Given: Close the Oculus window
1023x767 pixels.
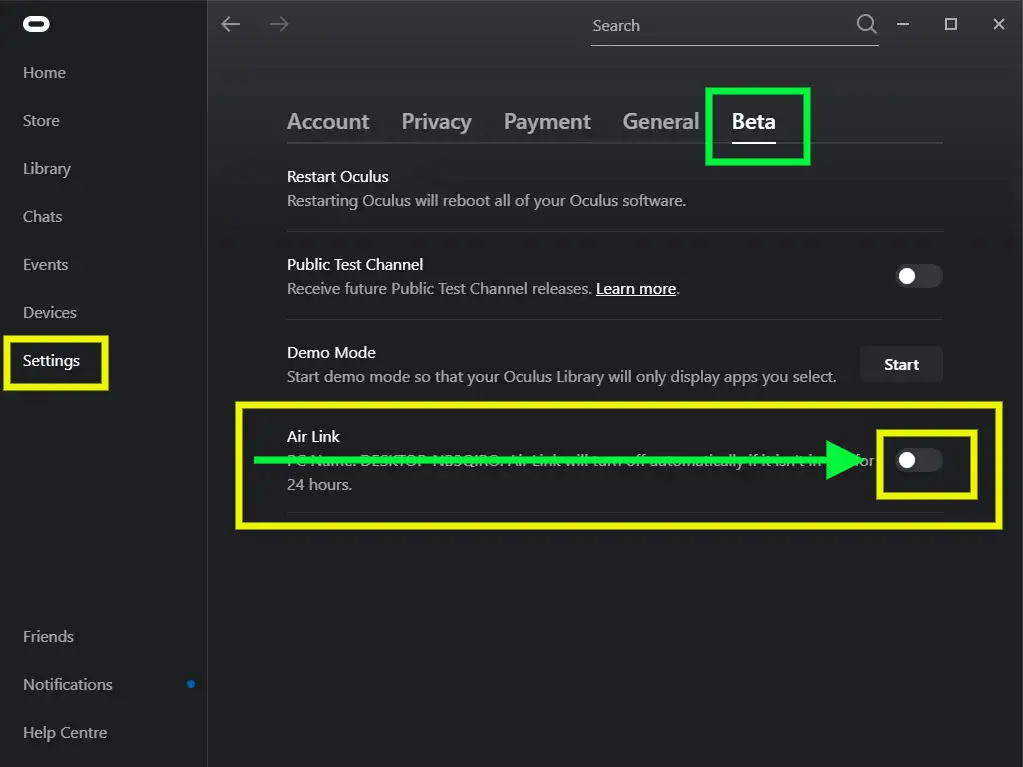Looking at the screenshot, I should tap(999, 24).
